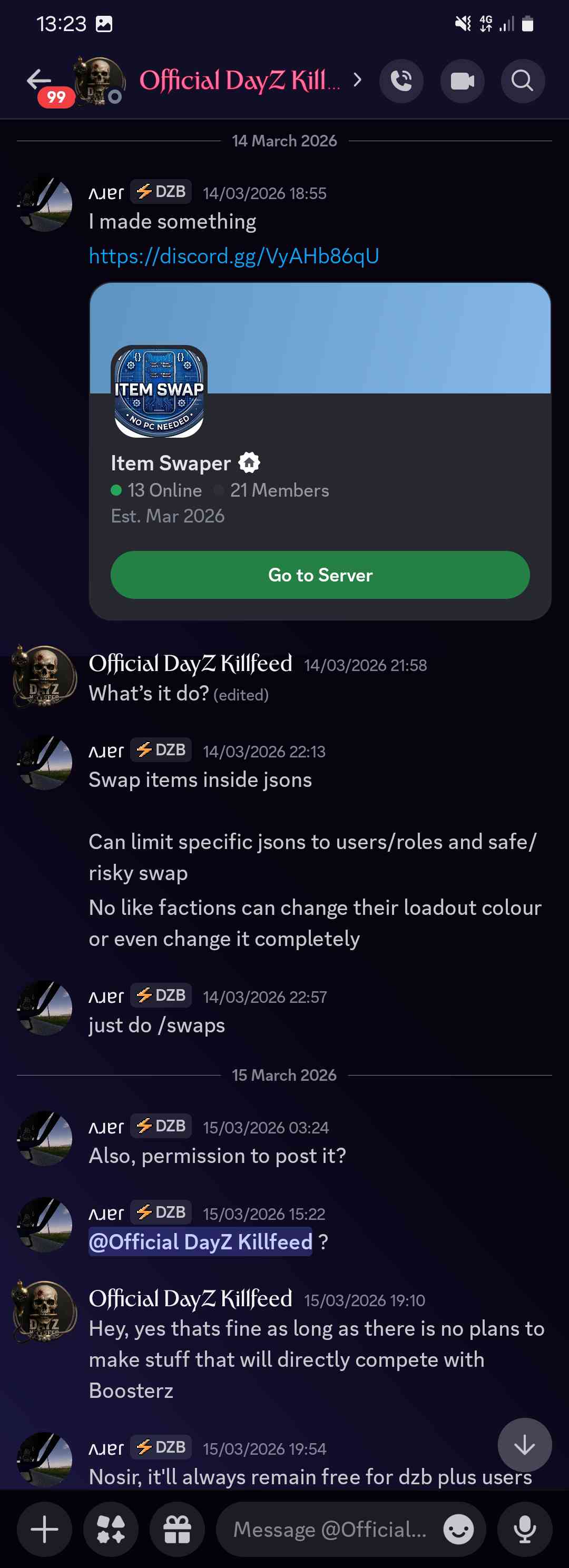Open search in this channel
The image size is (569, 1568).
(522, 81)
